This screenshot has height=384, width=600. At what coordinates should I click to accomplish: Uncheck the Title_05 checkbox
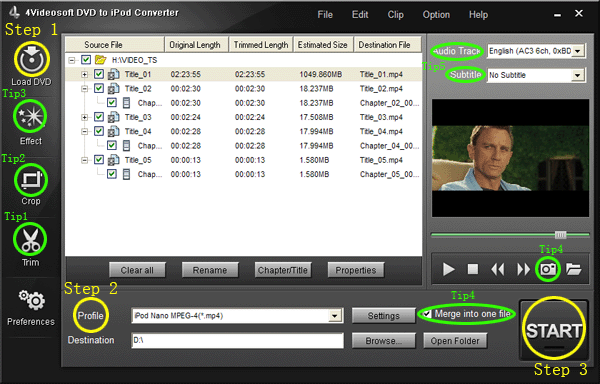tap(99, 160)
